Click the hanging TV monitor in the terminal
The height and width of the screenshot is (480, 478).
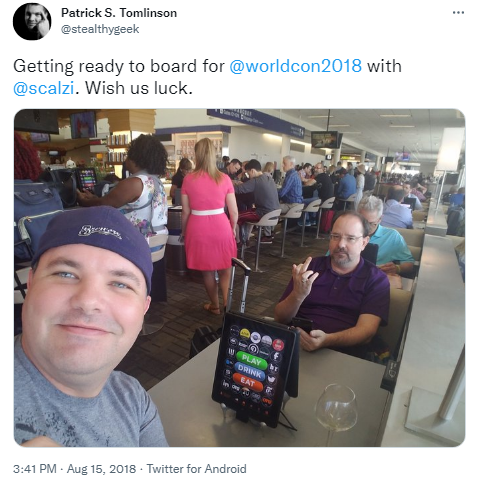click(x=326, y=139)
